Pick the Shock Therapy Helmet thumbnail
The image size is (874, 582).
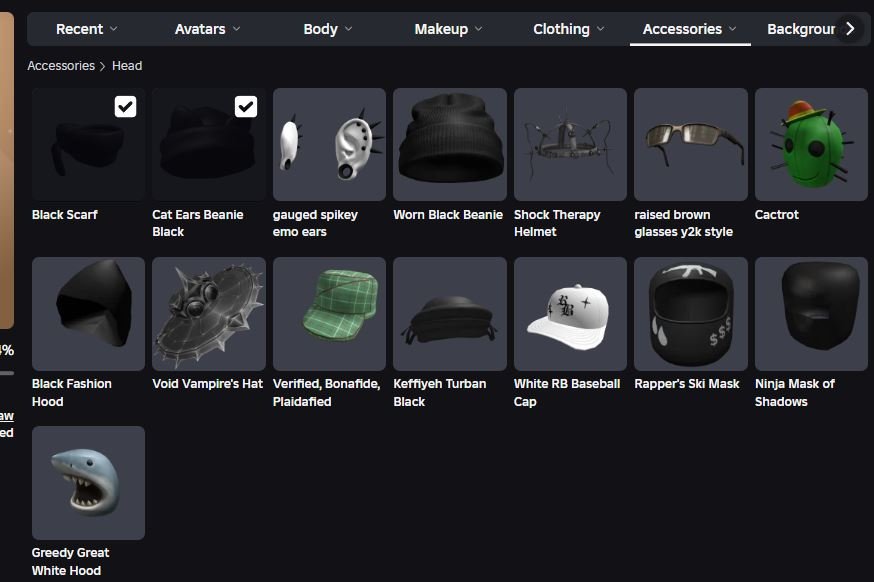pyautogui.click(x=570, y=144)
